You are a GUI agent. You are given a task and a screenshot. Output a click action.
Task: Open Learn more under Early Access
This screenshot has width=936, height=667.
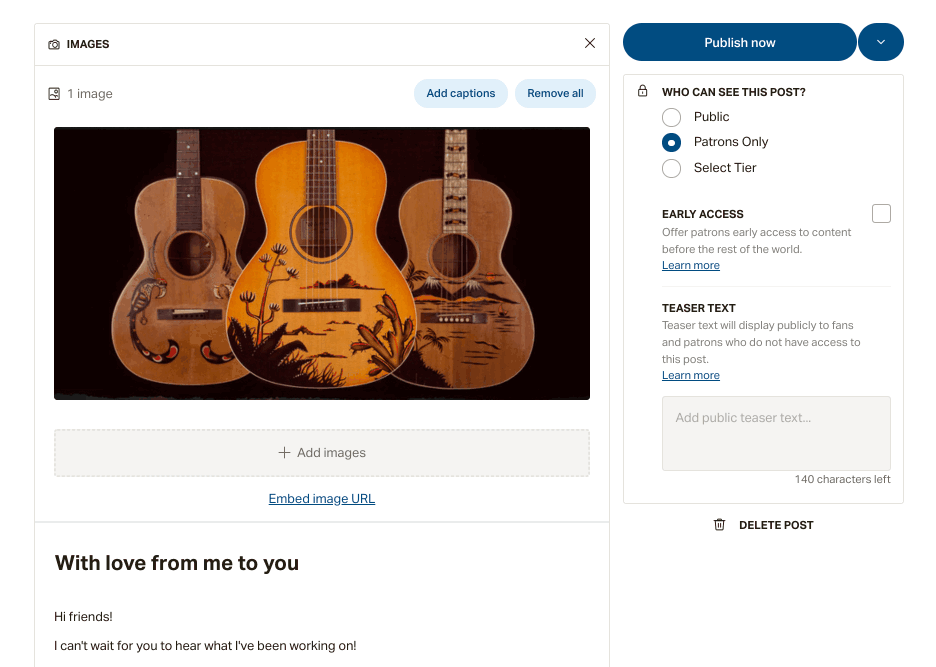[x=691, y=265]
